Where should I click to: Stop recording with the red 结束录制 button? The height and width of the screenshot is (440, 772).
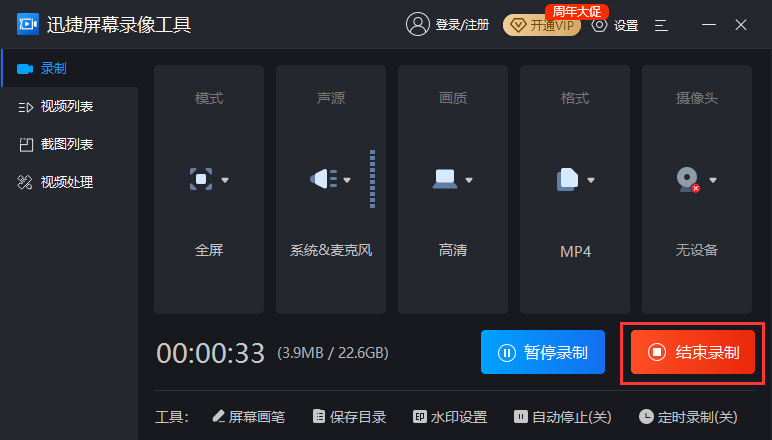pyautogui.click(x=693, y=352)
